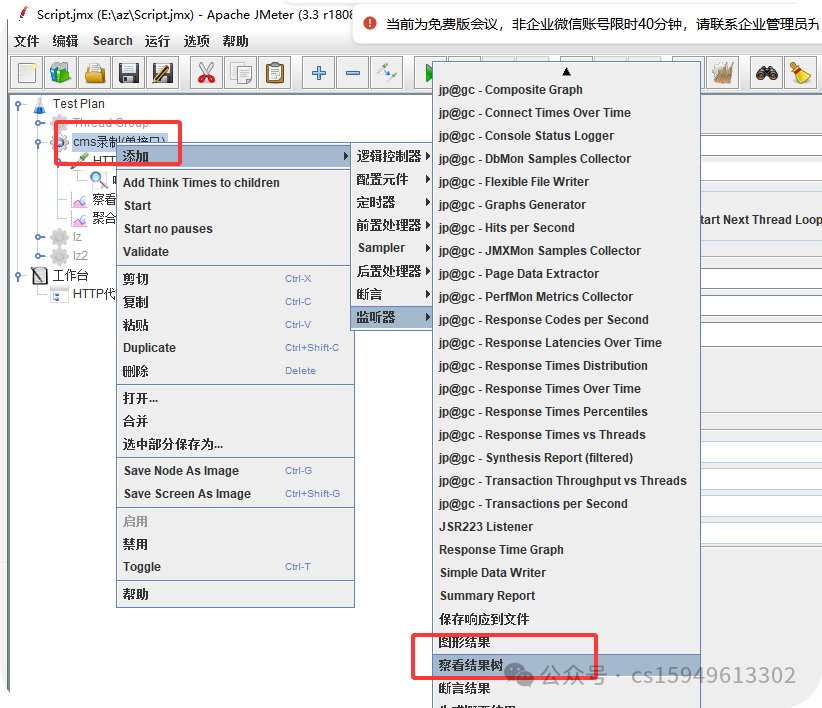Click the Open file toolbar icon
Image resolution: width=822 pixels, height=708 pixels.
tap(95, 73)
